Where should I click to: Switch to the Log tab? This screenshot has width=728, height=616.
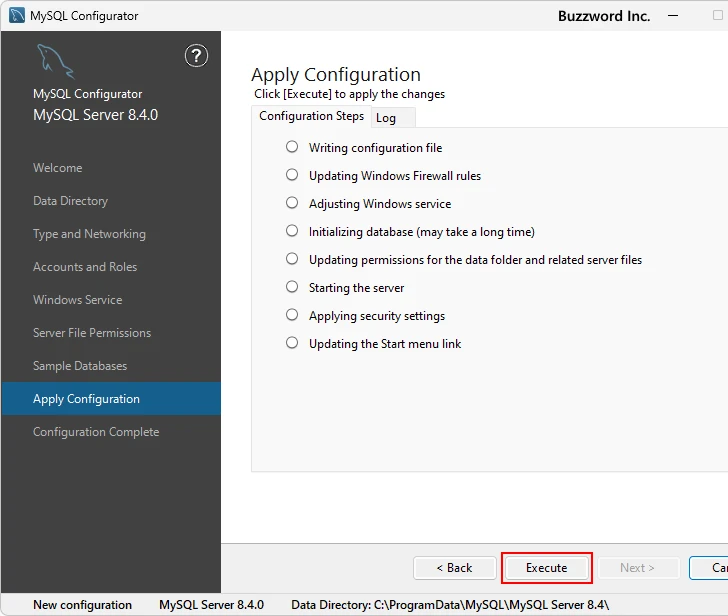(393, 118)
